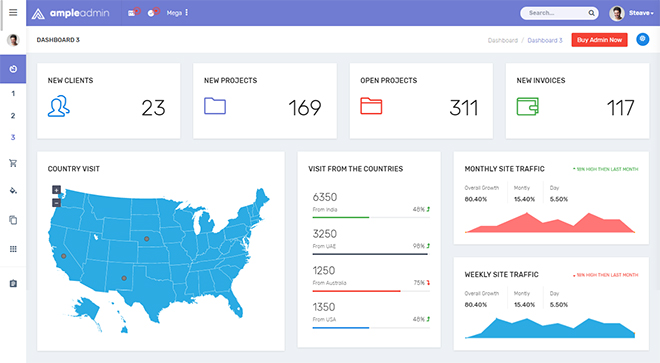Click the clipboard icon in sidebar
The height and width of the screenshot is (363, 660).
coord(13,283)
